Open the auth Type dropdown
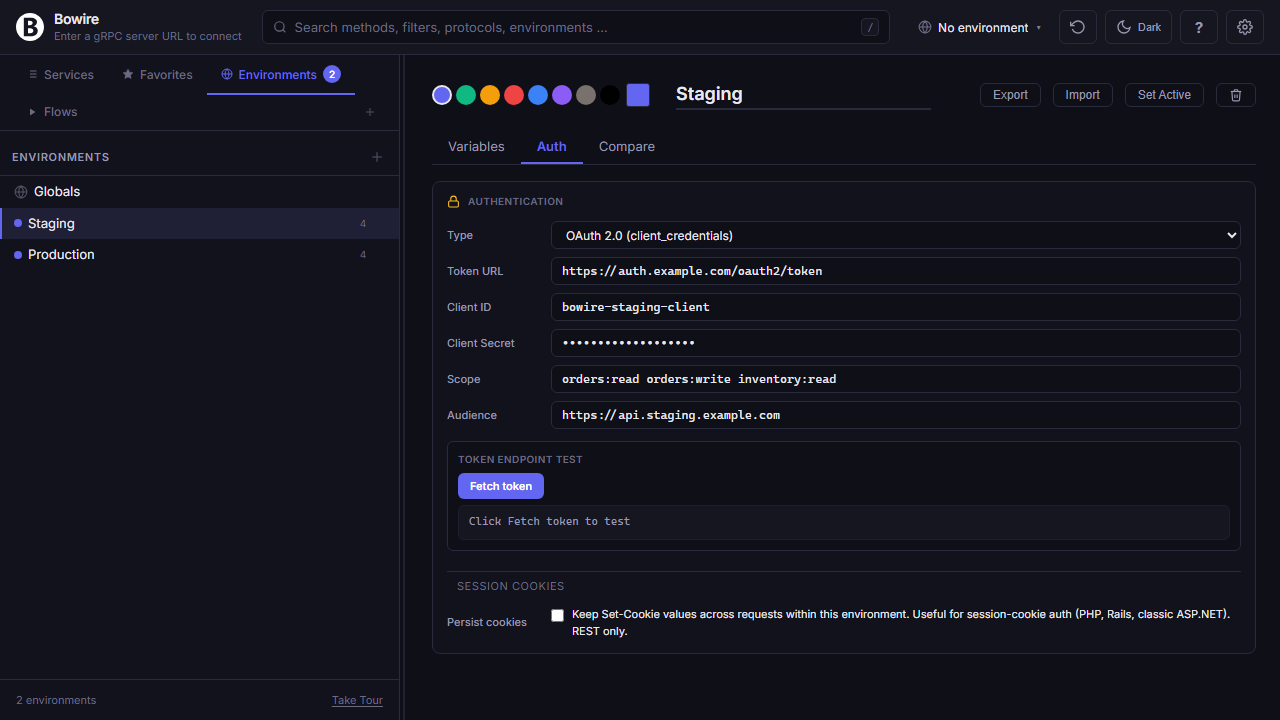Screen dimensions: 1280x720 (x=896, y=236)
